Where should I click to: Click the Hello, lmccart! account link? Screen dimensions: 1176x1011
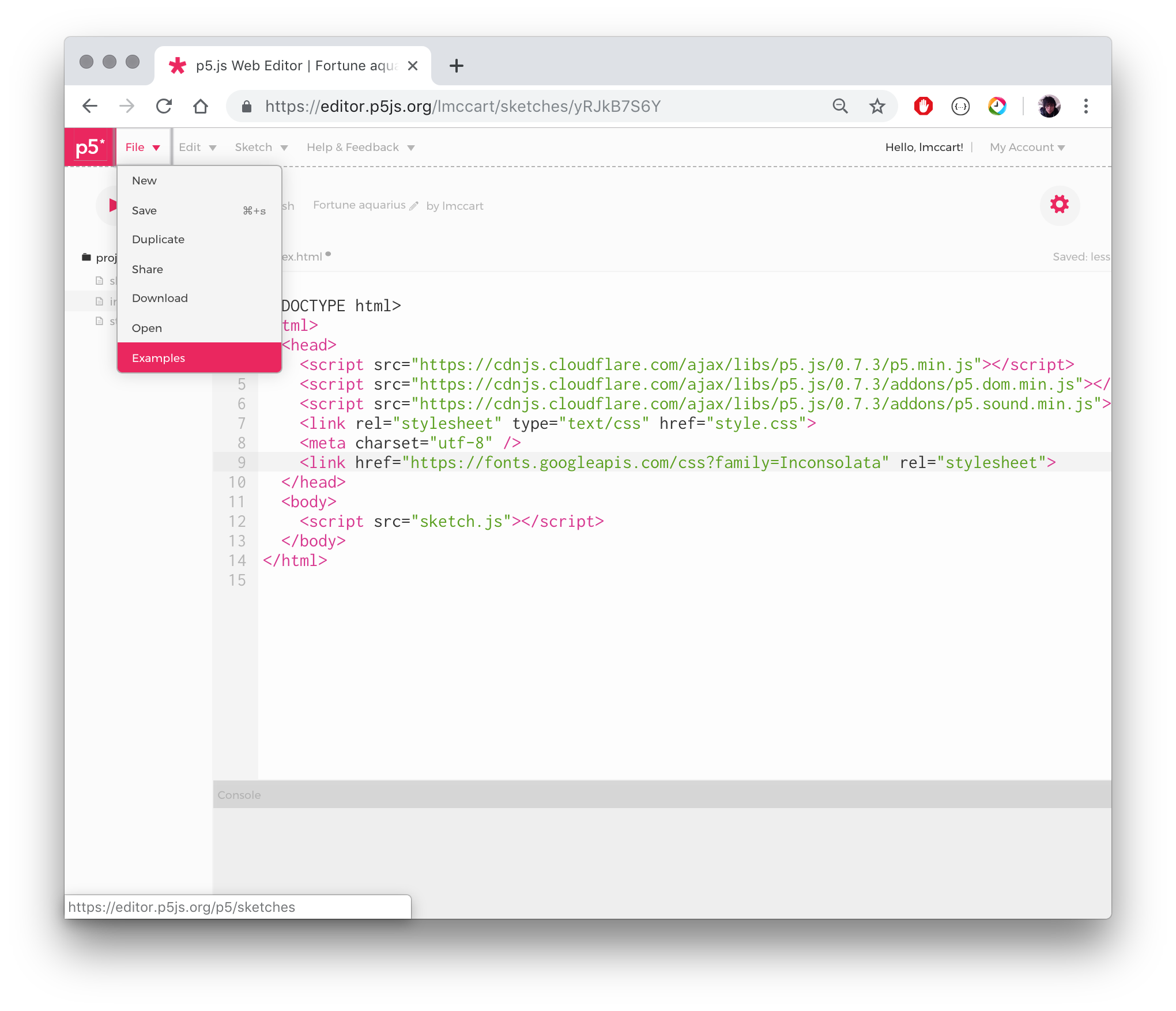coord(923,147)
